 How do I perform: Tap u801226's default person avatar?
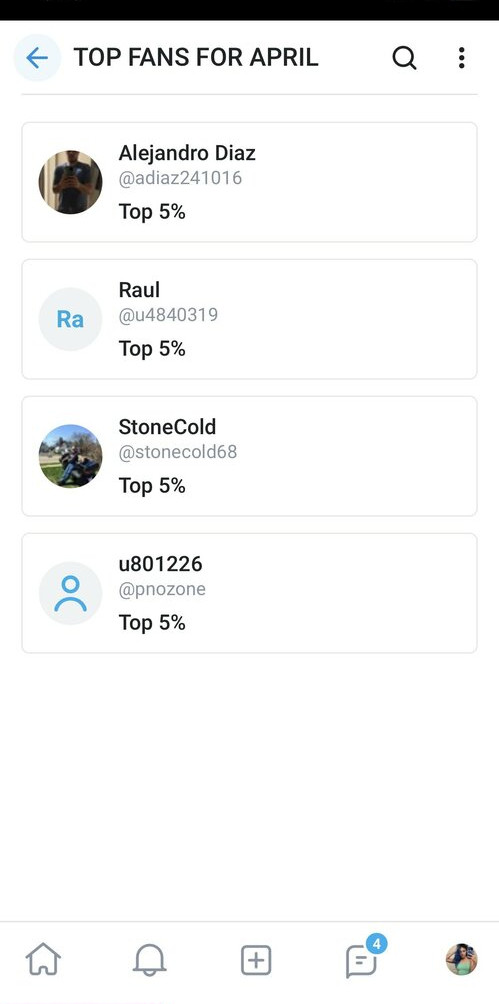pos(70,593)
